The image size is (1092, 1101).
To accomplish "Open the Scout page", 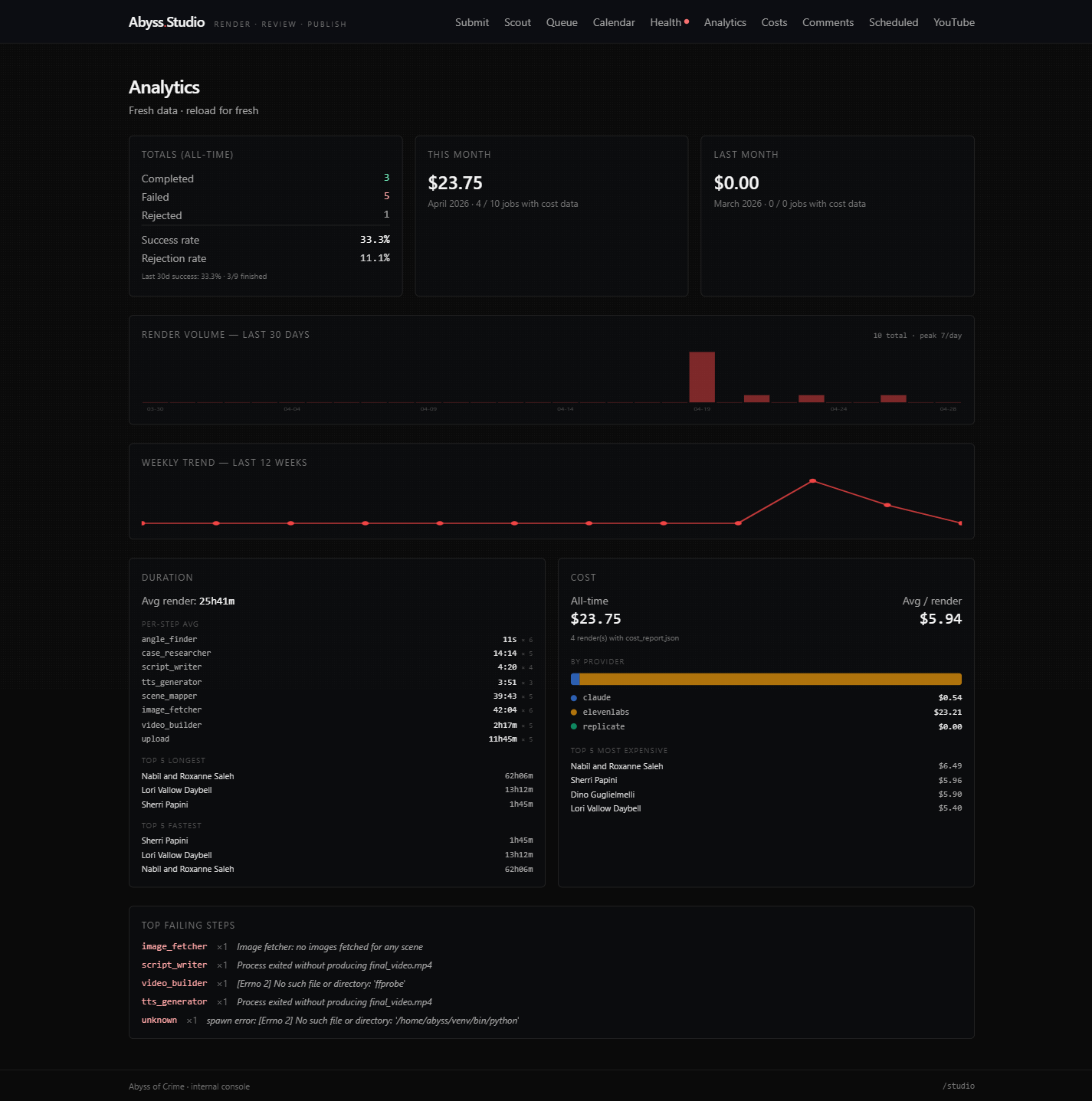I will tap(517, 22).
